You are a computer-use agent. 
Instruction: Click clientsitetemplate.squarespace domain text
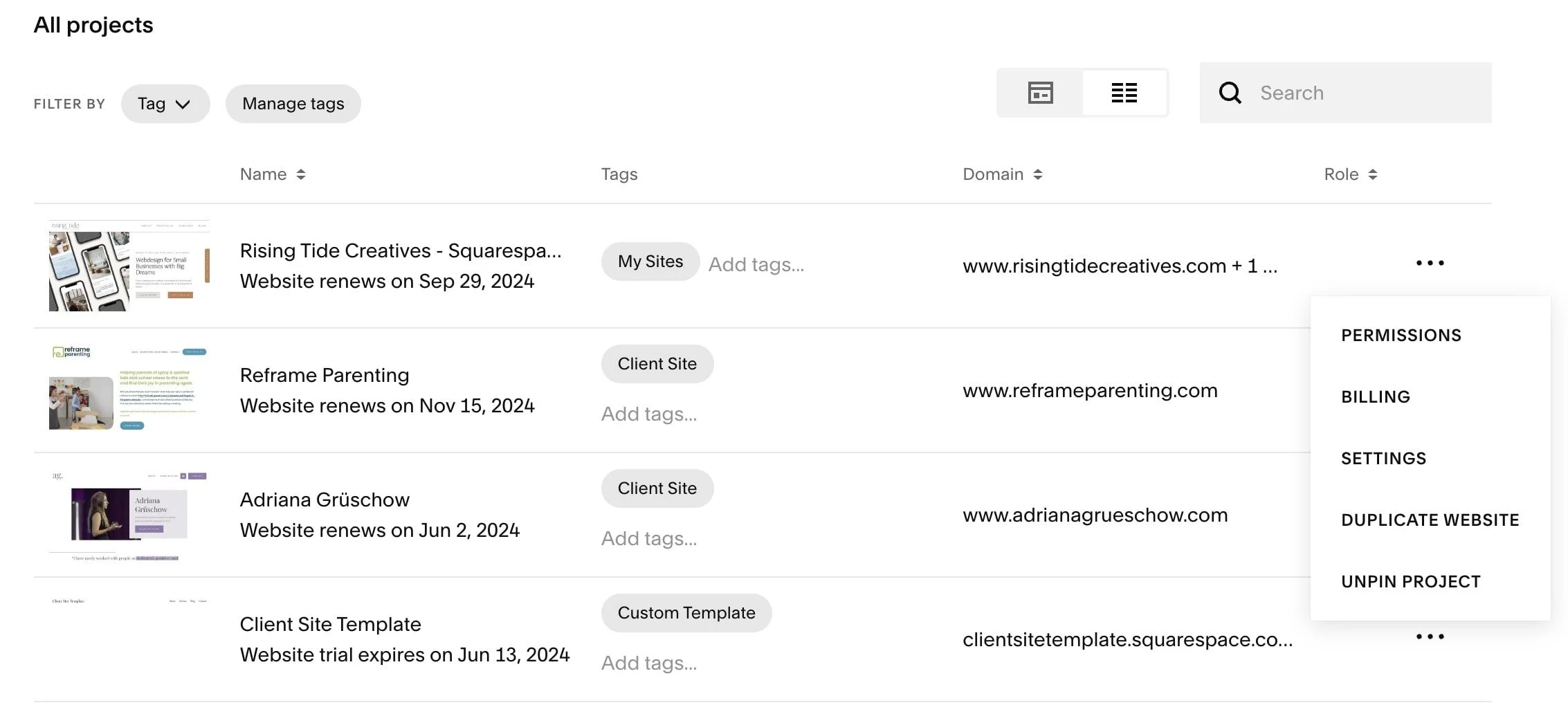[x=1128, y=639]
